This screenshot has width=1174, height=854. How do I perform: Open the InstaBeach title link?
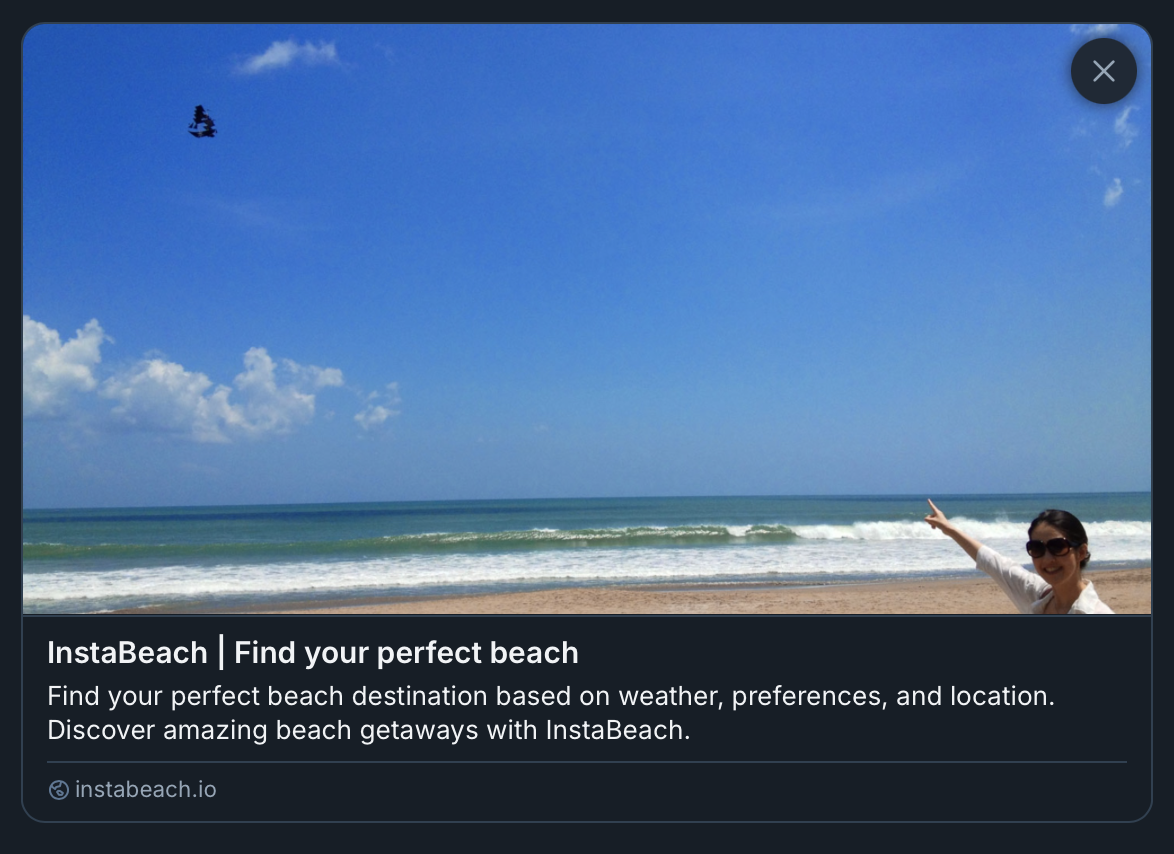click(x=311, y=653)
